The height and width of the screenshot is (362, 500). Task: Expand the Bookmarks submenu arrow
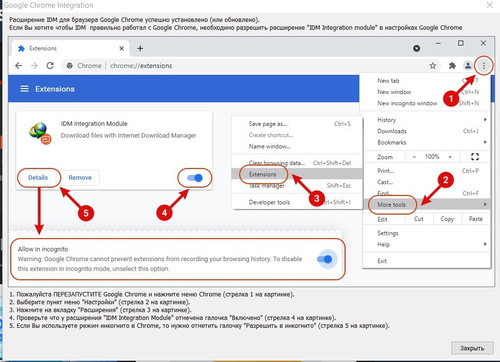(x=485, y=142)
